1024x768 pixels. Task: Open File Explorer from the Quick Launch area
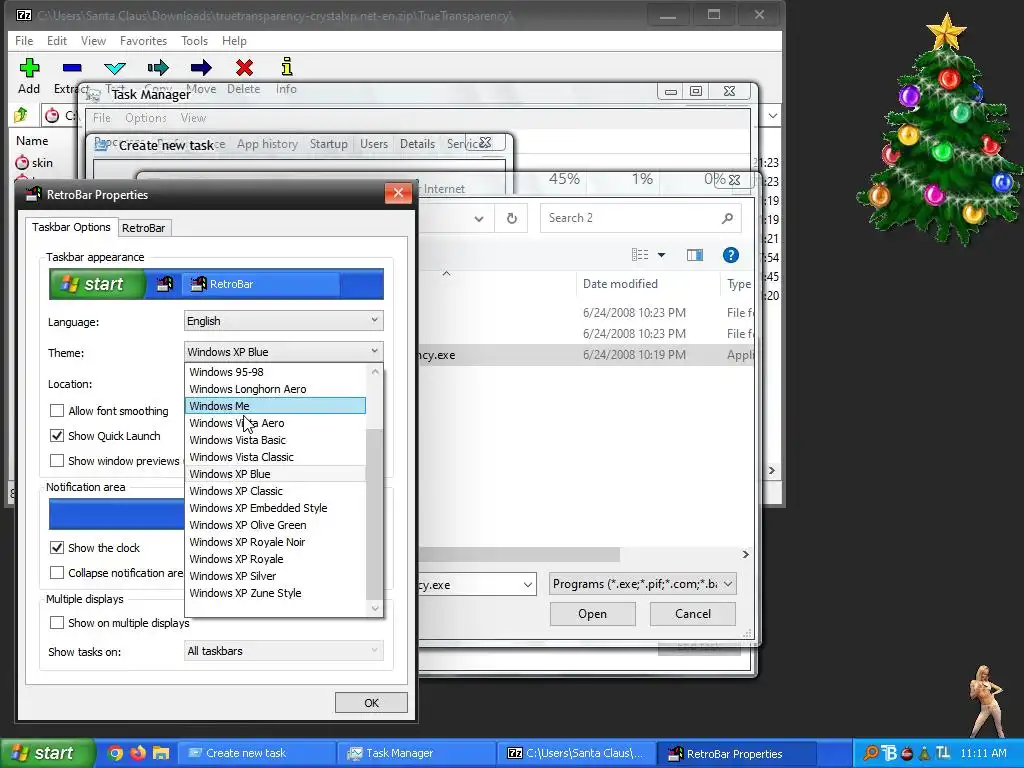tap(161, 753)
